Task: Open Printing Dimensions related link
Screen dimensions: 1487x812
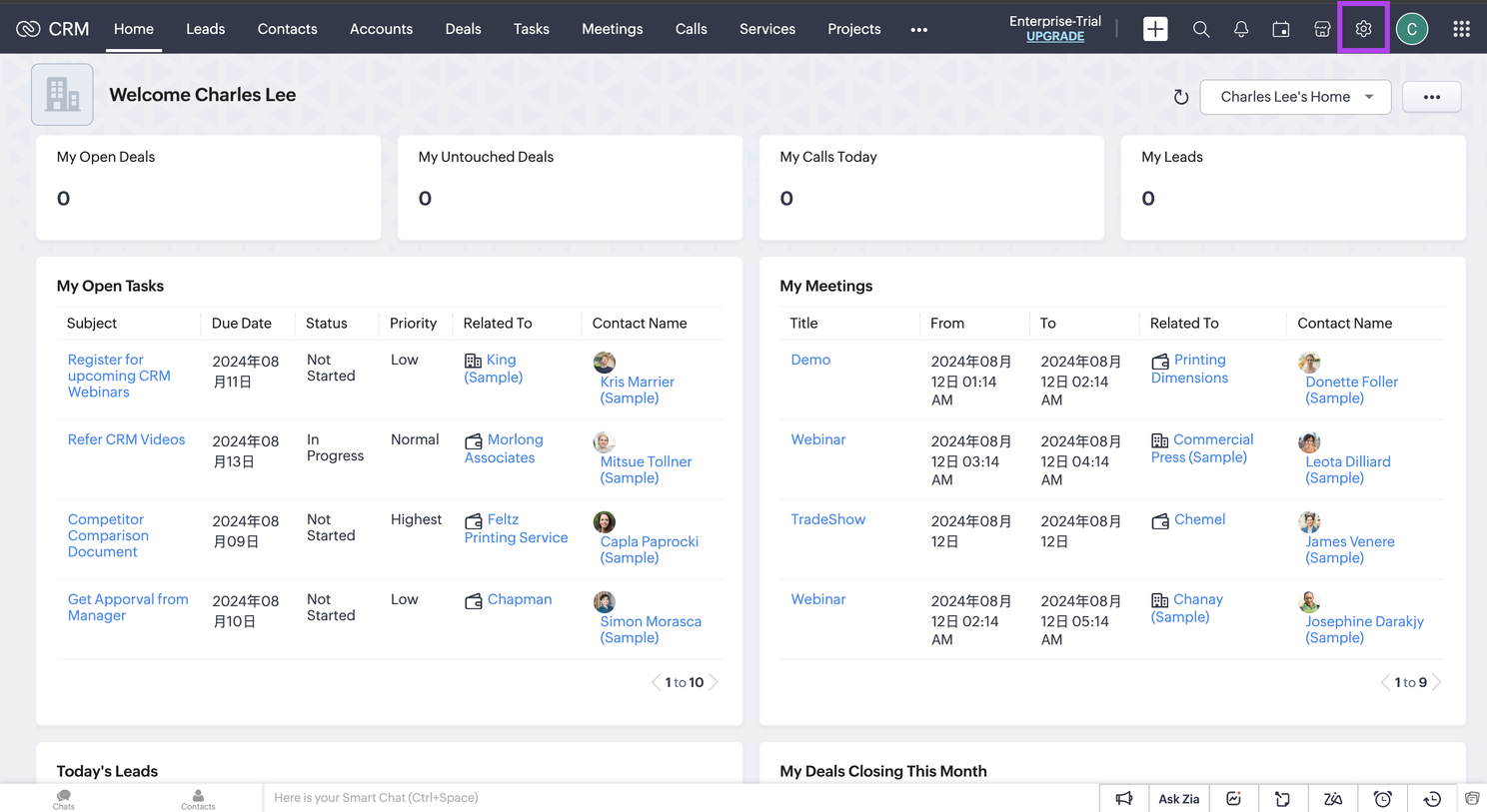Action: 1189,369
